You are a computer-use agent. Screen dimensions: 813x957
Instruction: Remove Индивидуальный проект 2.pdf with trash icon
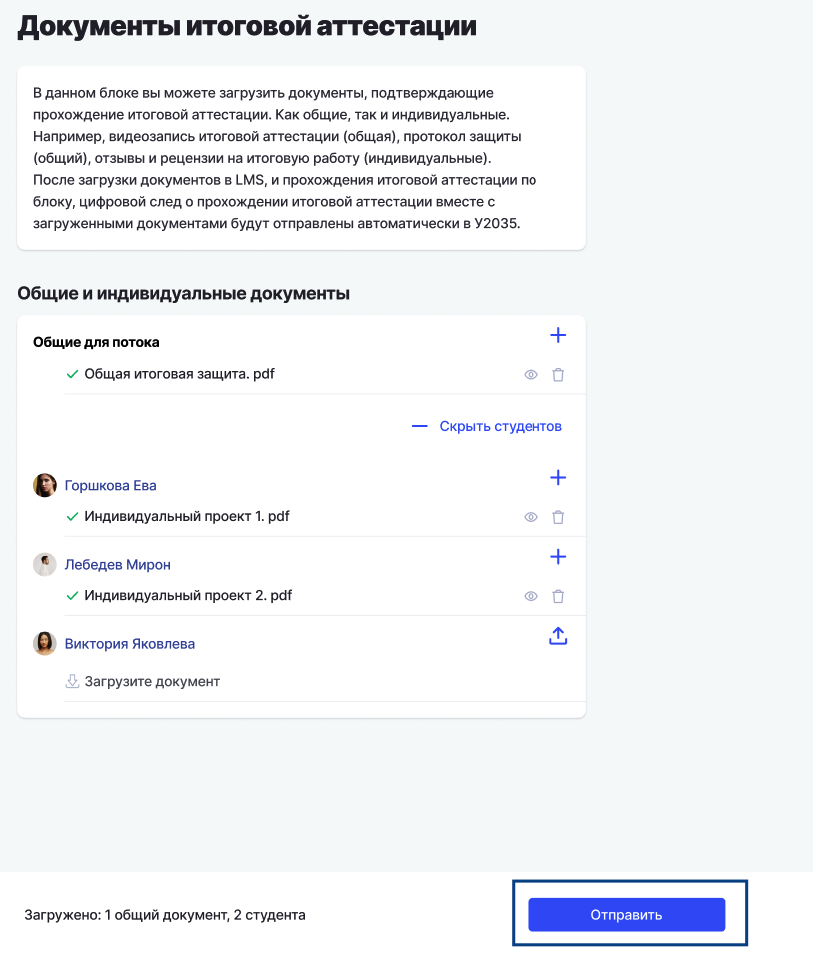pos(558,596)
